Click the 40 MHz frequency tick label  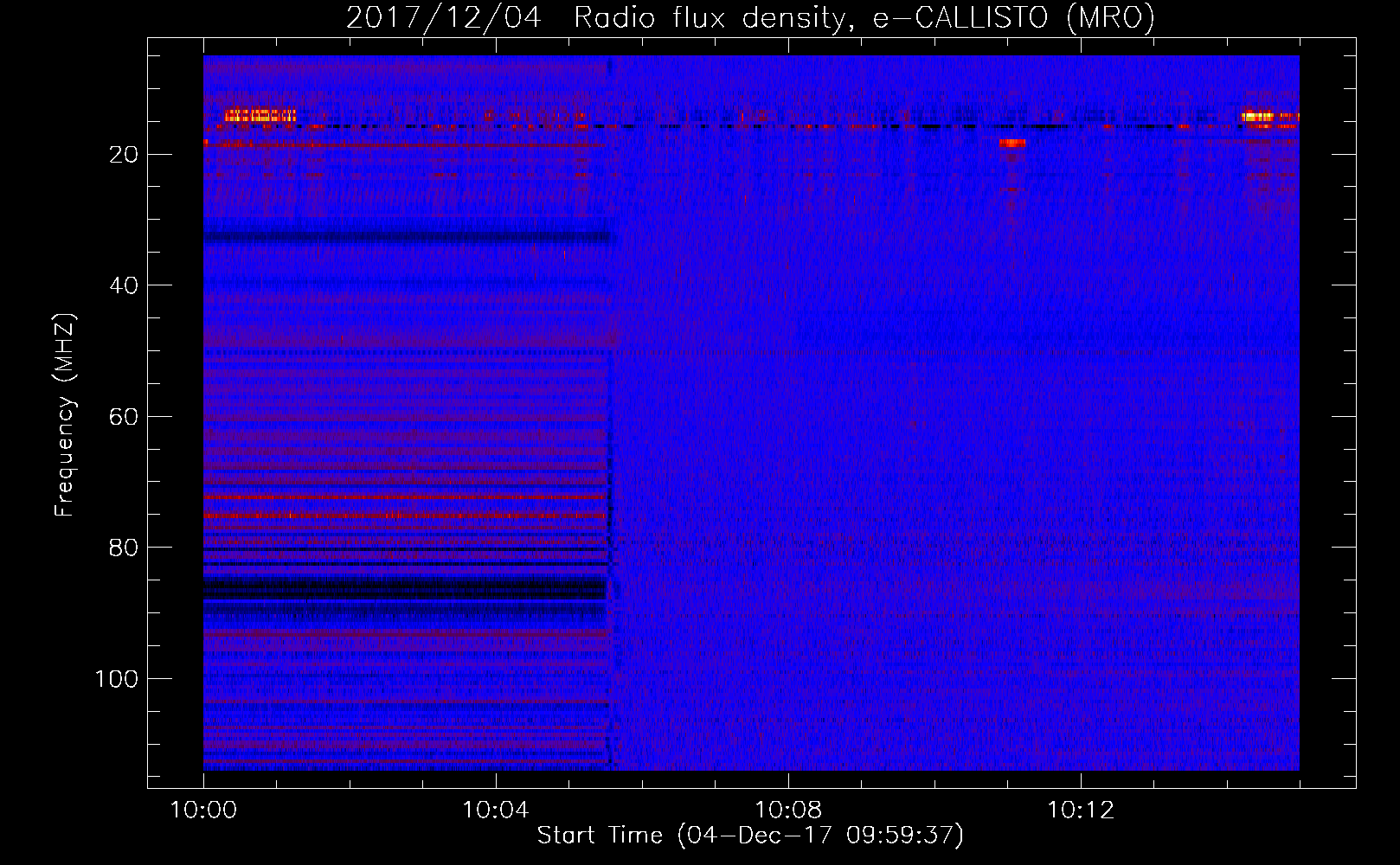tap(125, 285)
